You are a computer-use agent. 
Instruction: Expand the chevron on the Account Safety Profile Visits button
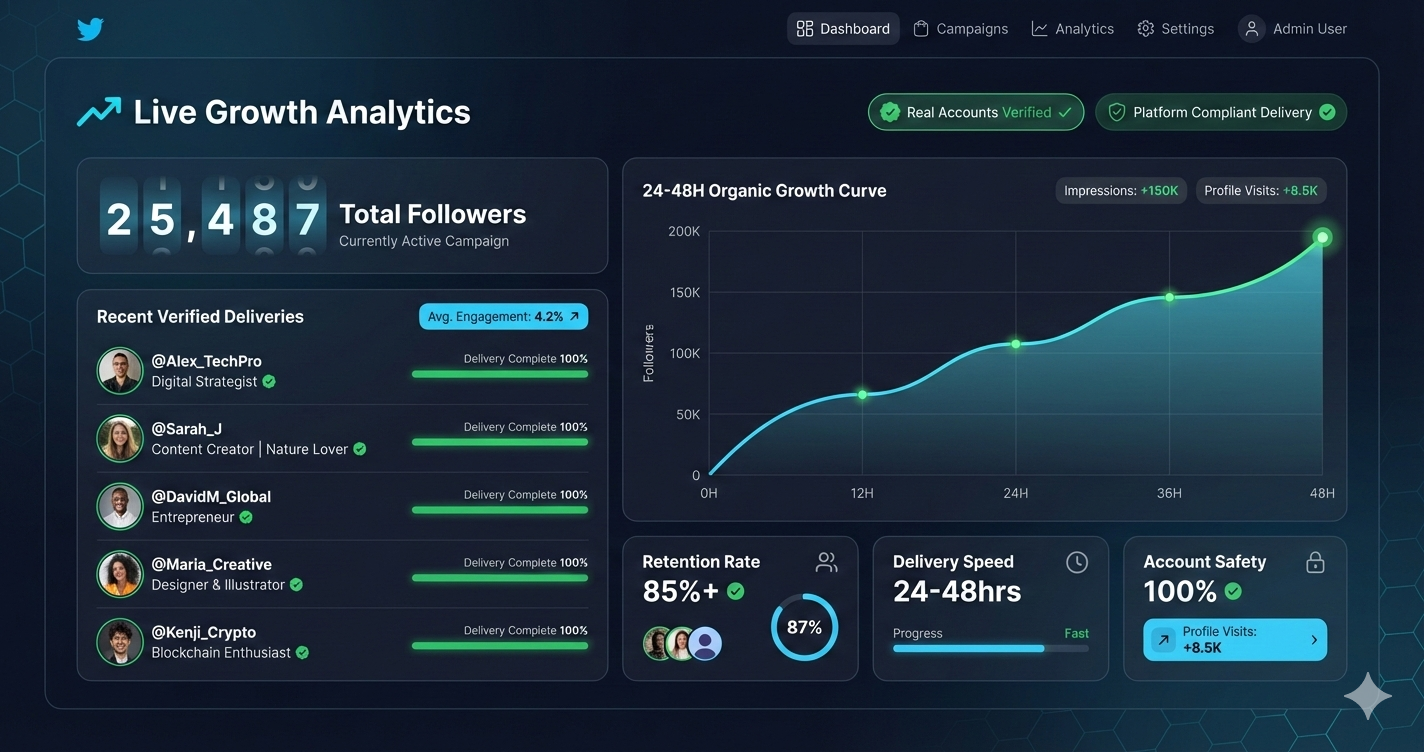point(1314,640)
